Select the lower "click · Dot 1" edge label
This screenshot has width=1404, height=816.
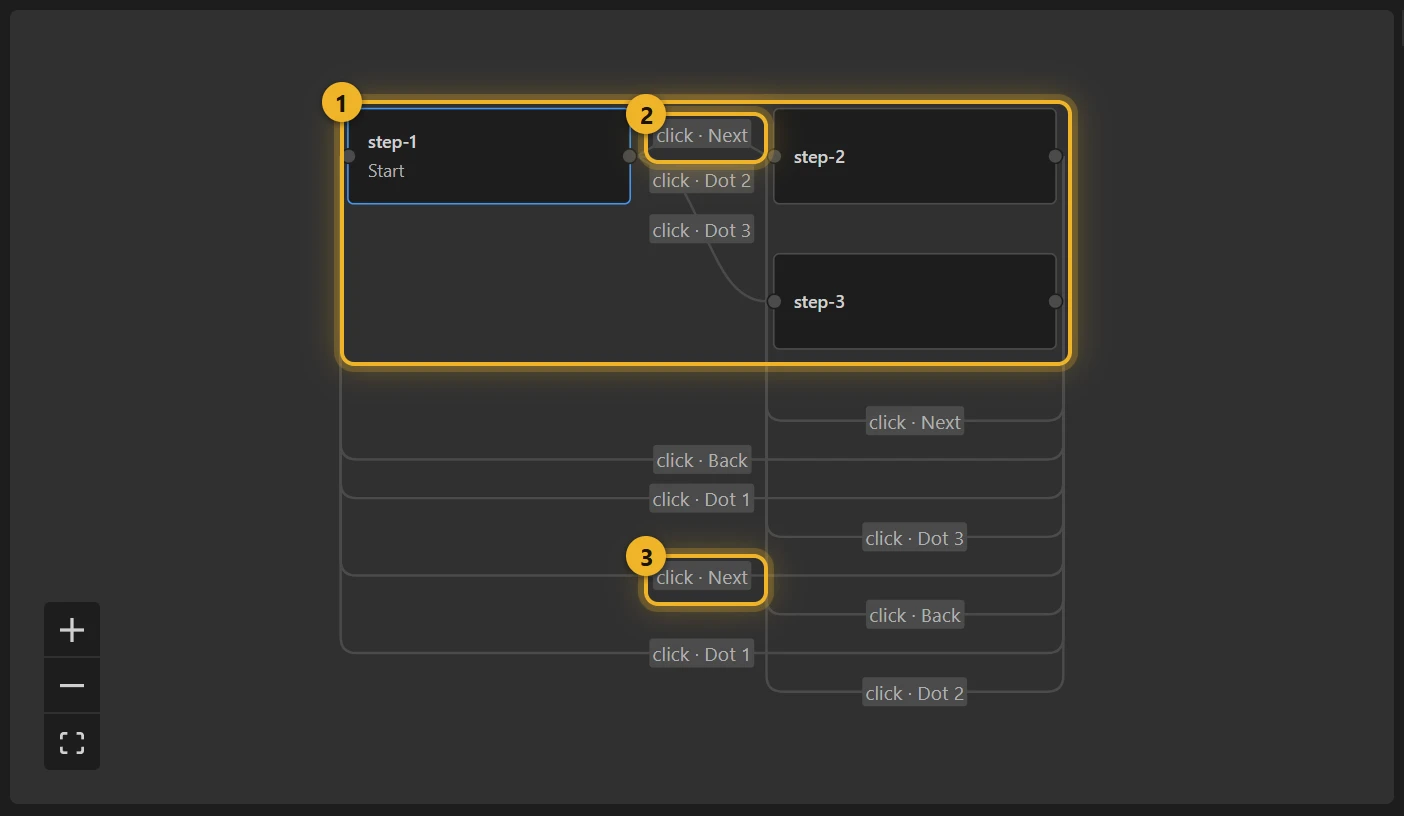click(702, 654)
